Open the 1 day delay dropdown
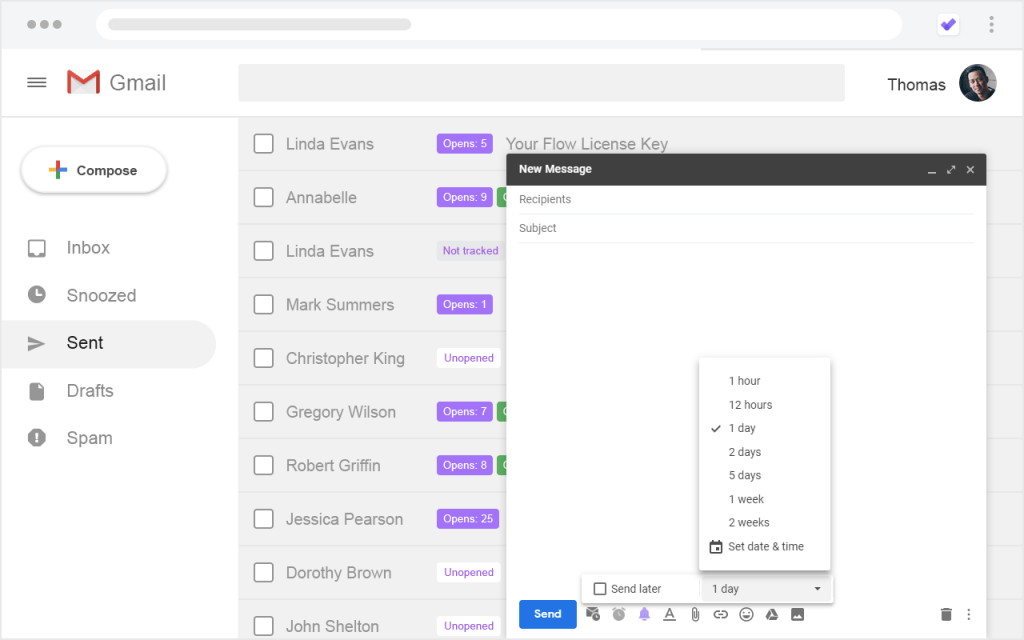This screenshot has height=640, width=1024. tap(766, 589)
